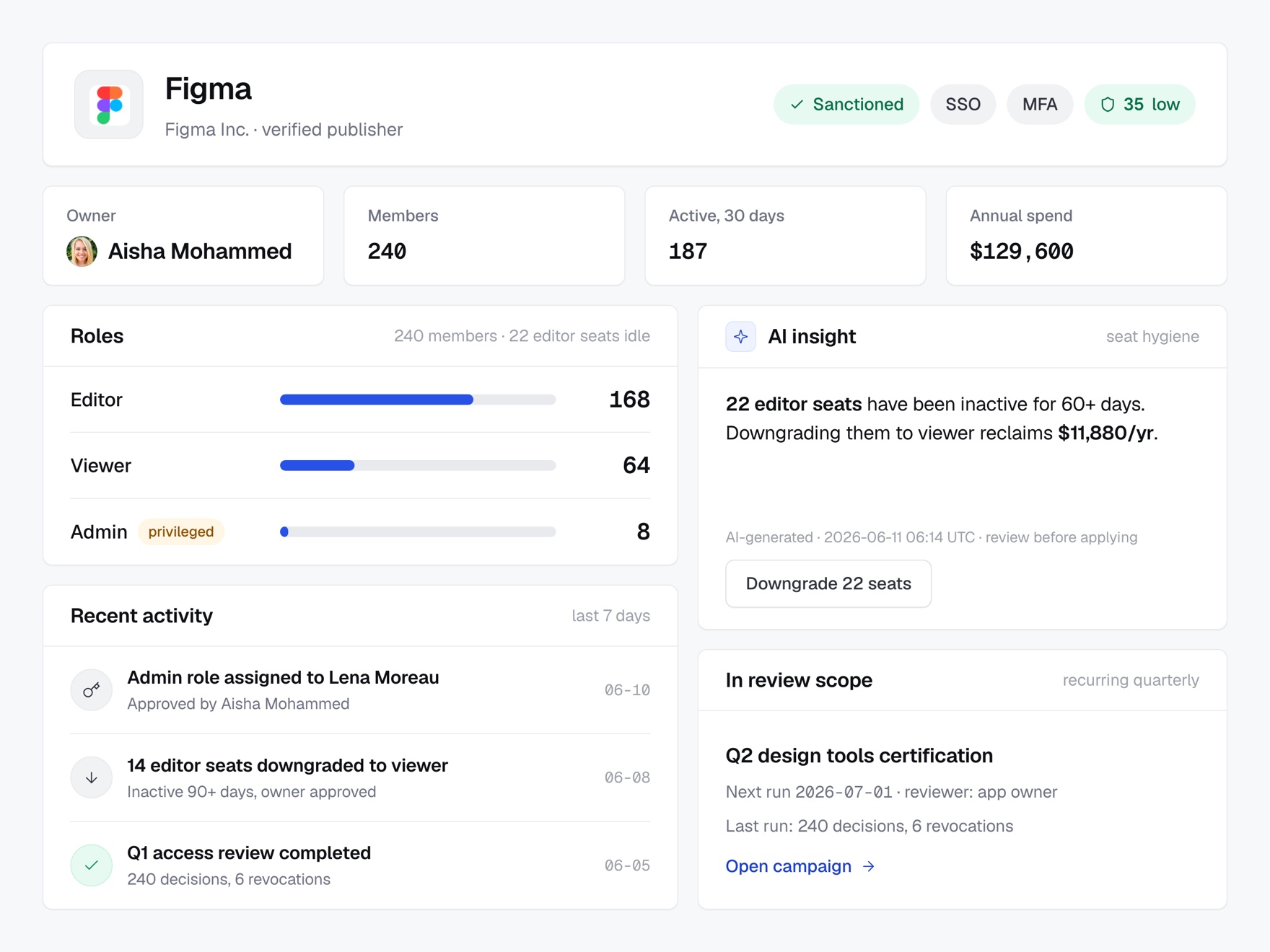1270x952 pixels.
Task: Click 'Inactive 90+ days, owner approved' subtext
Action: [251, 792]
